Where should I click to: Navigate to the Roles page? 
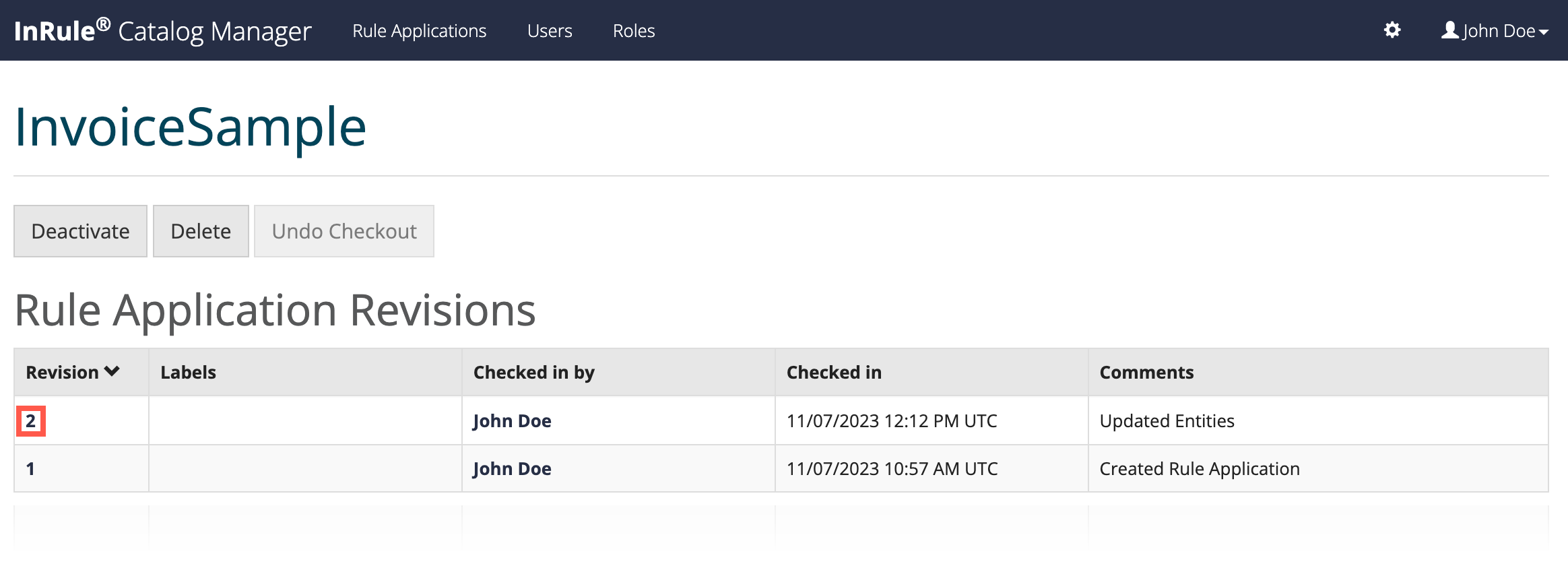click(x=634, y=31)
